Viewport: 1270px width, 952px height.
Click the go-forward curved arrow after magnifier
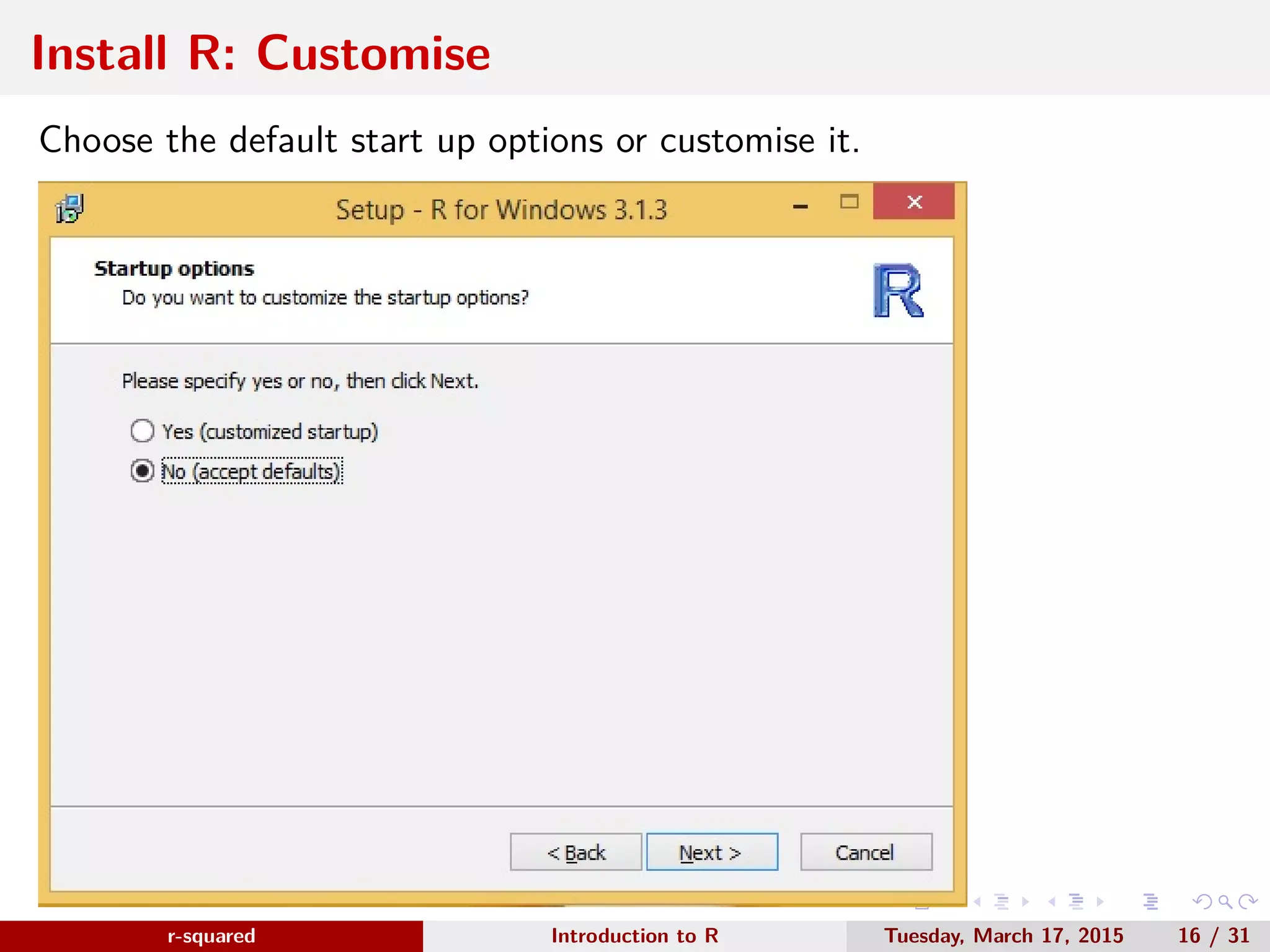(1248, 902)
